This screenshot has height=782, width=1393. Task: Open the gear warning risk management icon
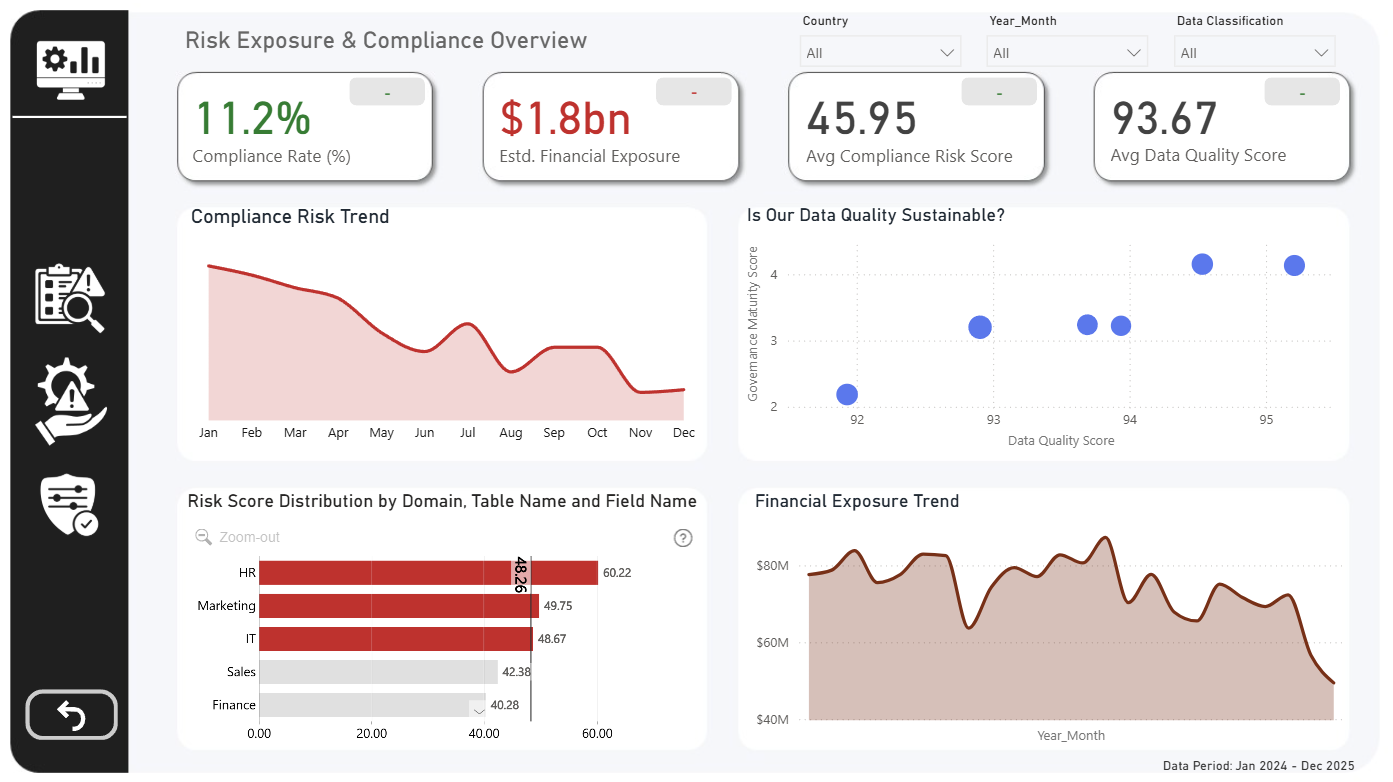point(70,401)
